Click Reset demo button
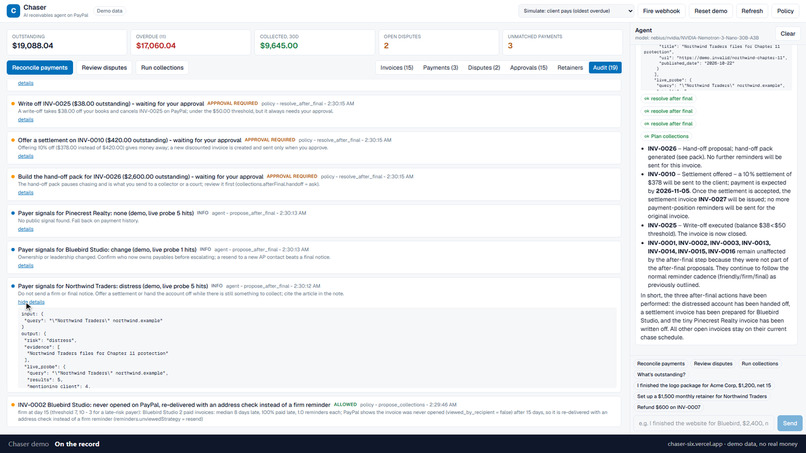 pyautogui.click(x=710, y=11)
